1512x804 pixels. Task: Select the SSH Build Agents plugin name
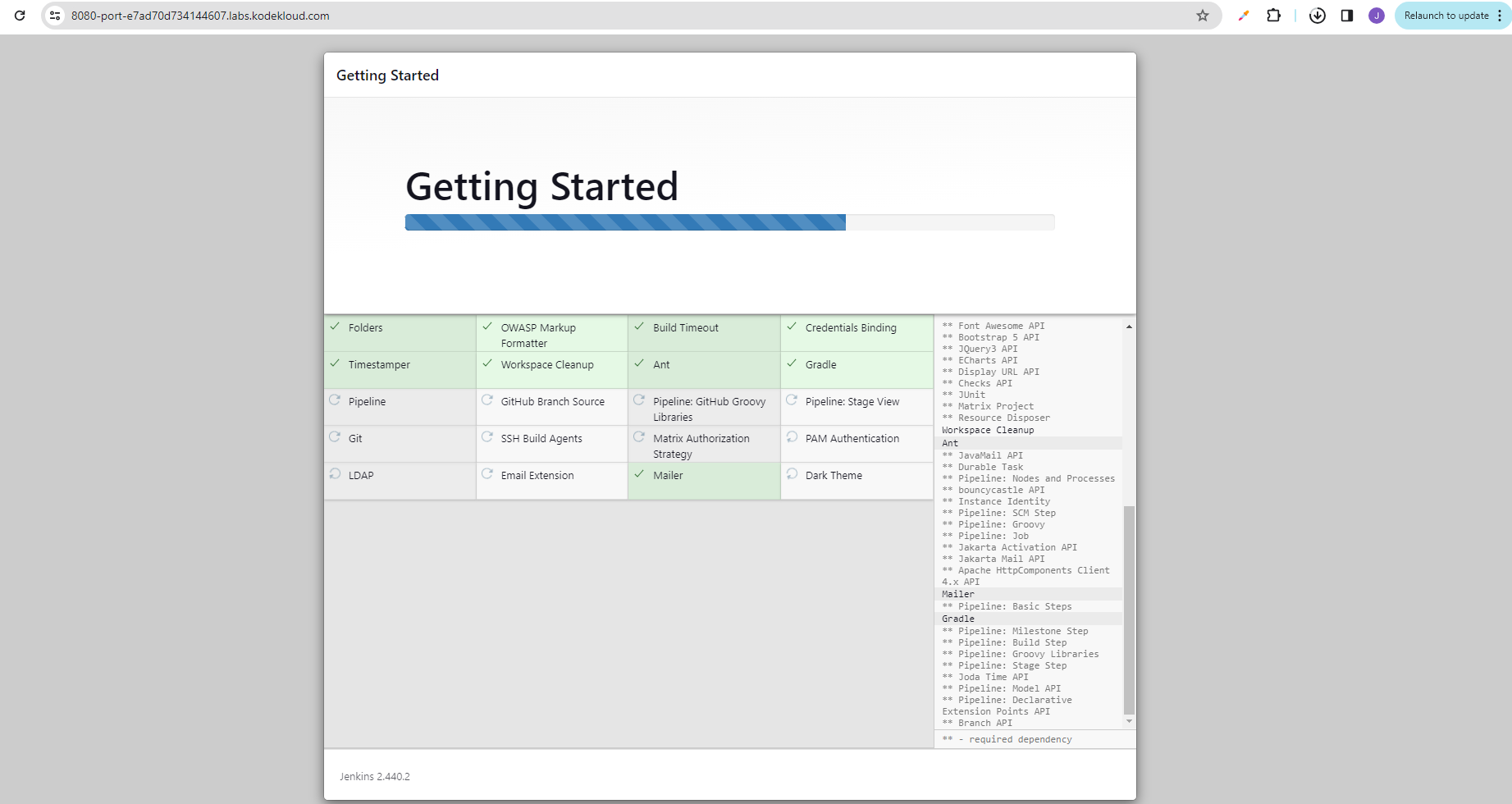pos(541,439)
